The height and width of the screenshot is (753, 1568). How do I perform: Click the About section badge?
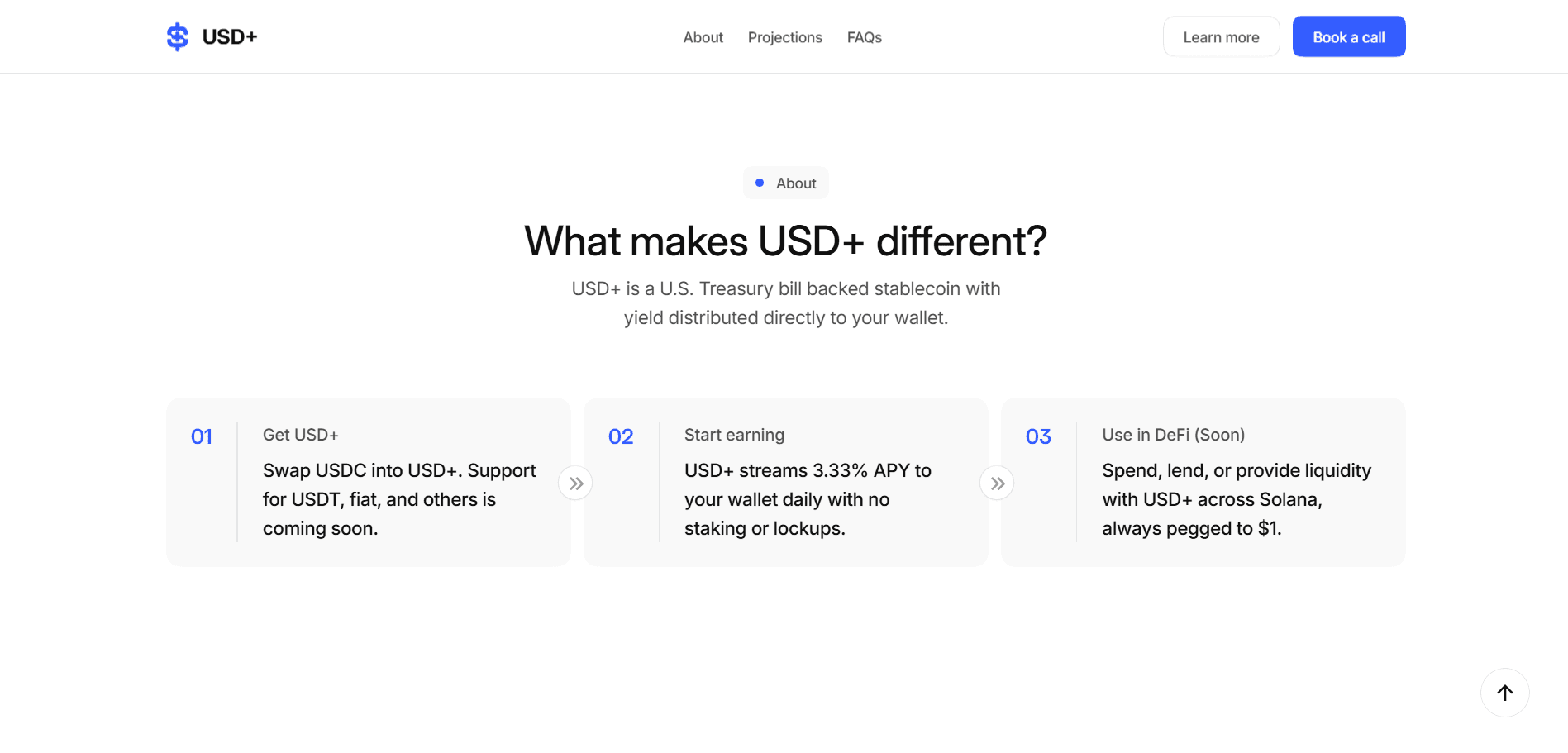coord(786,183)
